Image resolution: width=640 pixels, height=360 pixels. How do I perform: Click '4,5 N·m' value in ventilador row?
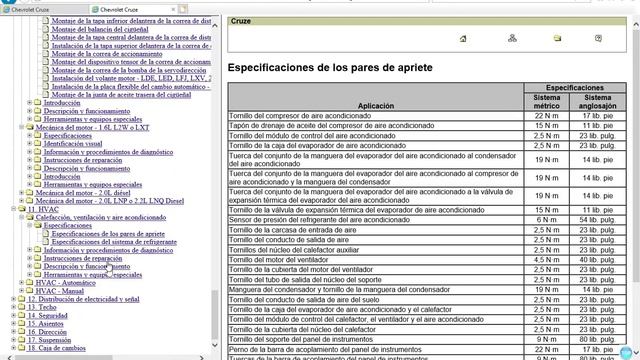[547, 260]
